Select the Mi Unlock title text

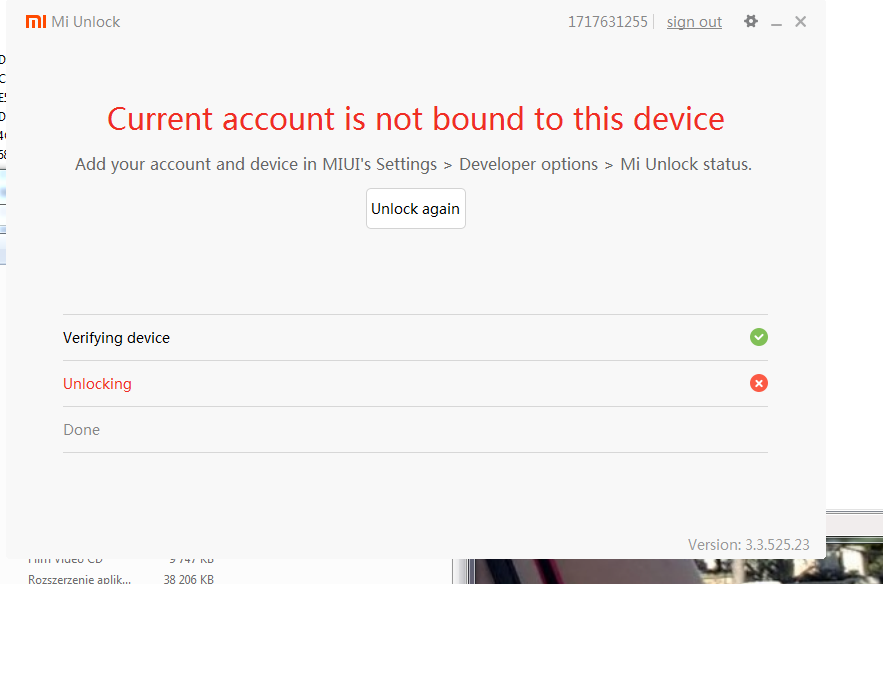[x=86, y=22]
